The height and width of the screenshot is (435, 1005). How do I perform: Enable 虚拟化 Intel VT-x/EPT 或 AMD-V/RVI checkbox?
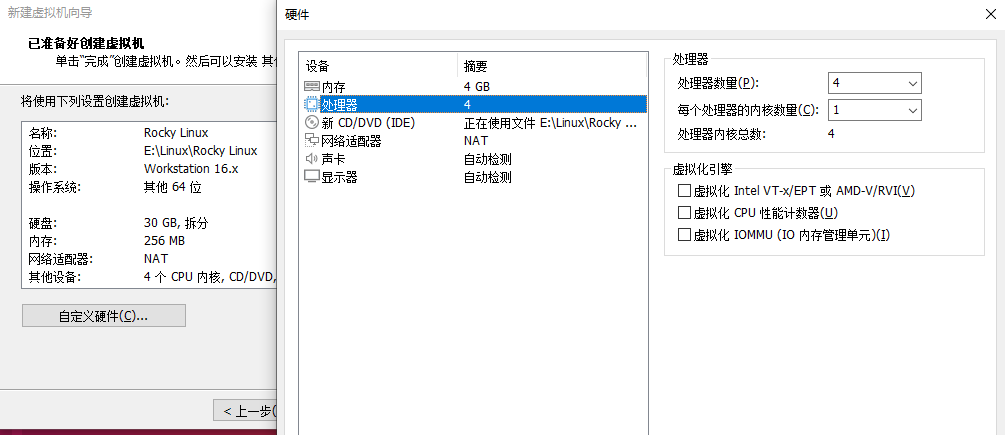[x=685, y=191]
